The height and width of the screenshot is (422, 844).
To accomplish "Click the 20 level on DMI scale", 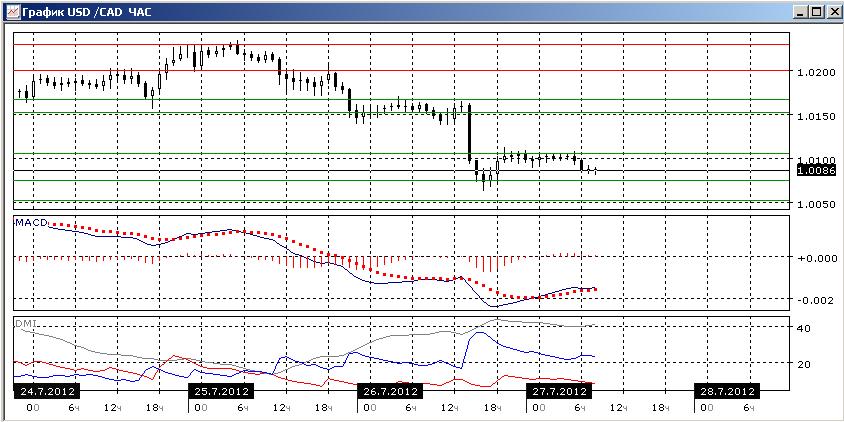I will (x=804, y=364).
